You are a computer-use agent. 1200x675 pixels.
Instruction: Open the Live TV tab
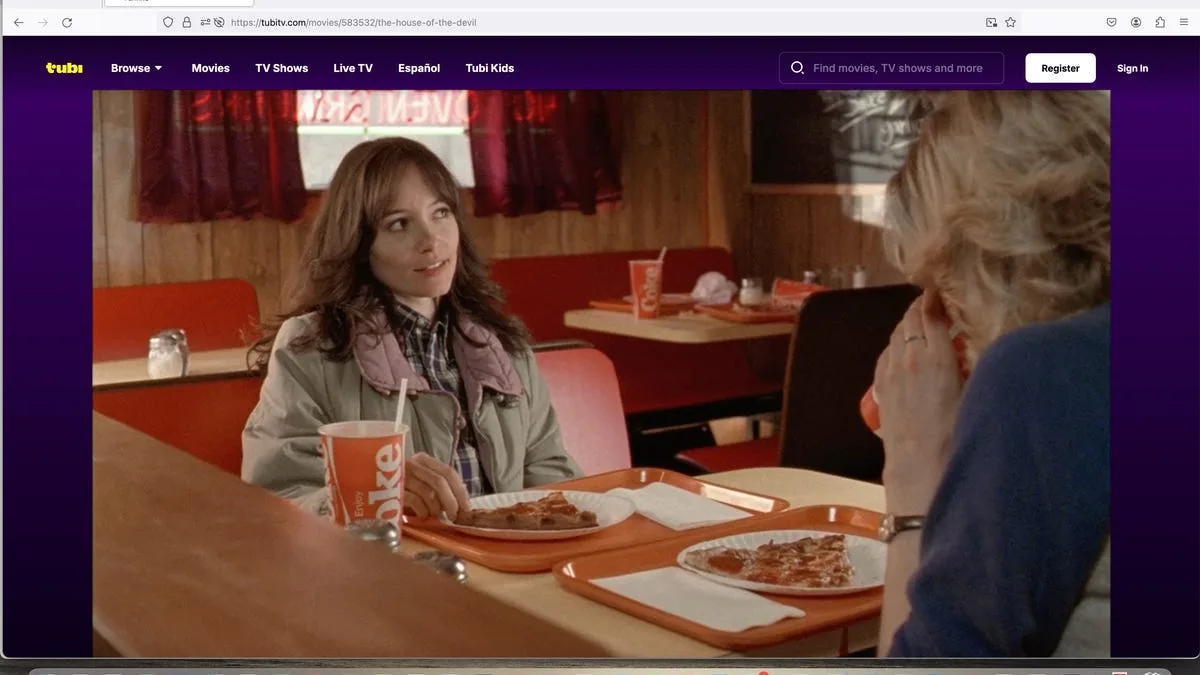tap(352, 68)
